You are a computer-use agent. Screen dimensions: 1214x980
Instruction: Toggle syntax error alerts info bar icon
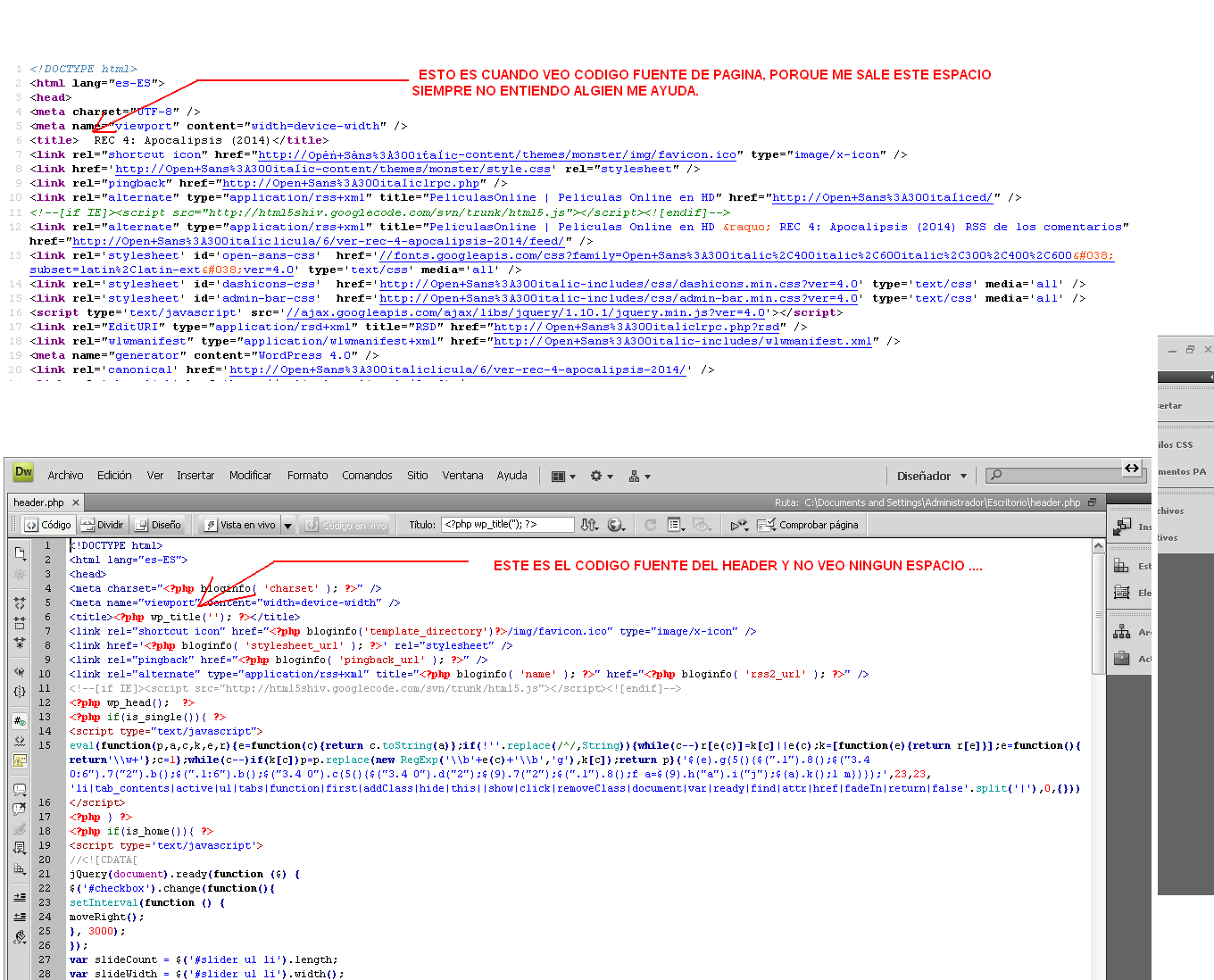[x=20, y=760]
